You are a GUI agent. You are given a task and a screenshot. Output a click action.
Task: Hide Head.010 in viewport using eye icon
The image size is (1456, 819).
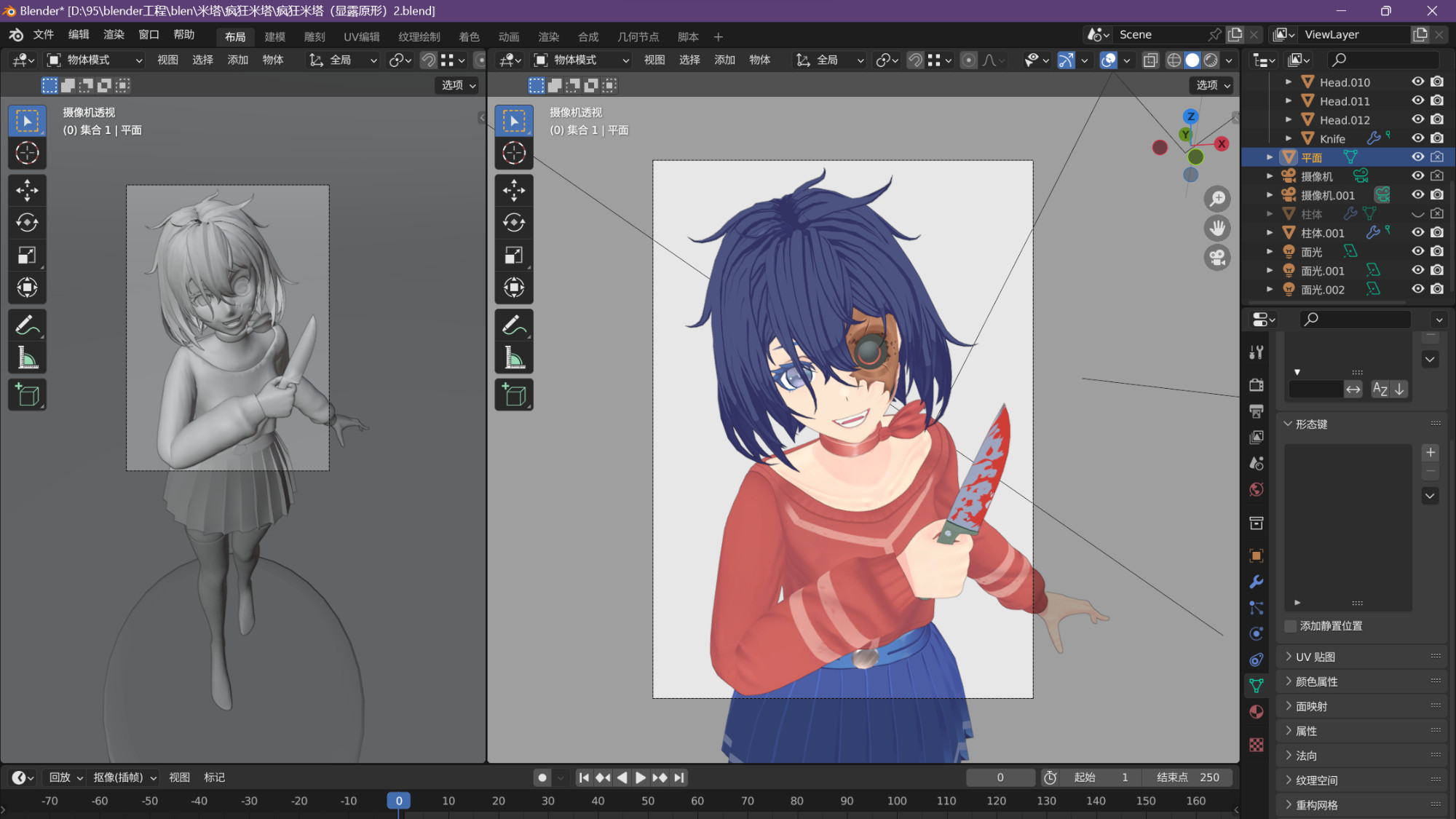pyautogui.click(x=1417, y=82)
